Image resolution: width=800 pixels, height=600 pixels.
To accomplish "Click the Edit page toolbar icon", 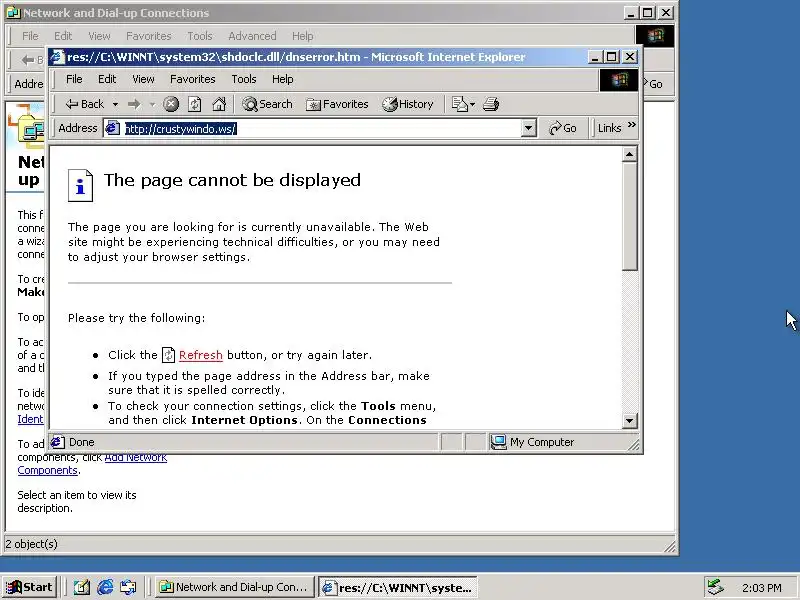I will click(459, 104).
